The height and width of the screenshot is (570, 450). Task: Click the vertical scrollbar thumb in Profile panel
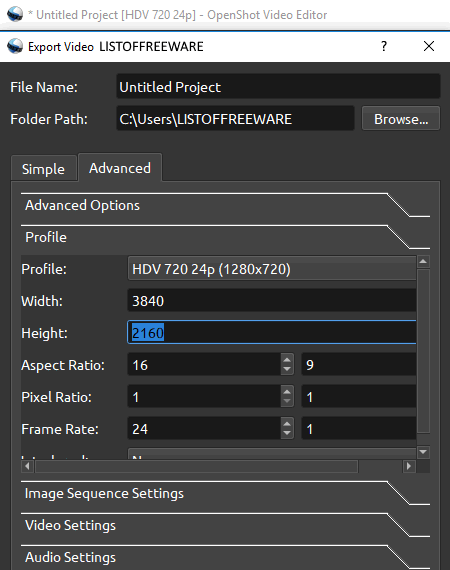423,351
